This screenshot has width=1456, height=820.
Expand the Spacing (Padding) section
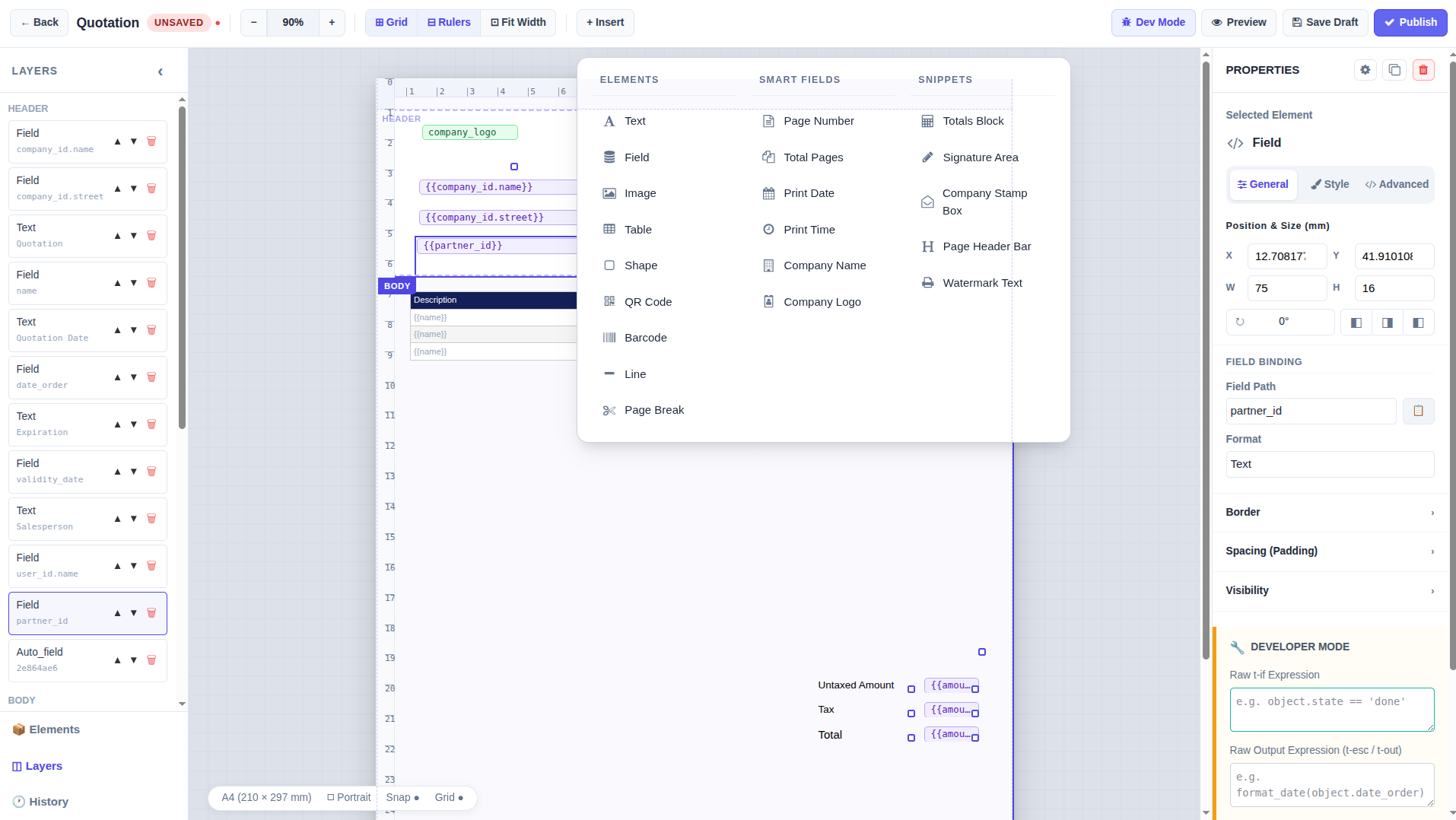1330,551
